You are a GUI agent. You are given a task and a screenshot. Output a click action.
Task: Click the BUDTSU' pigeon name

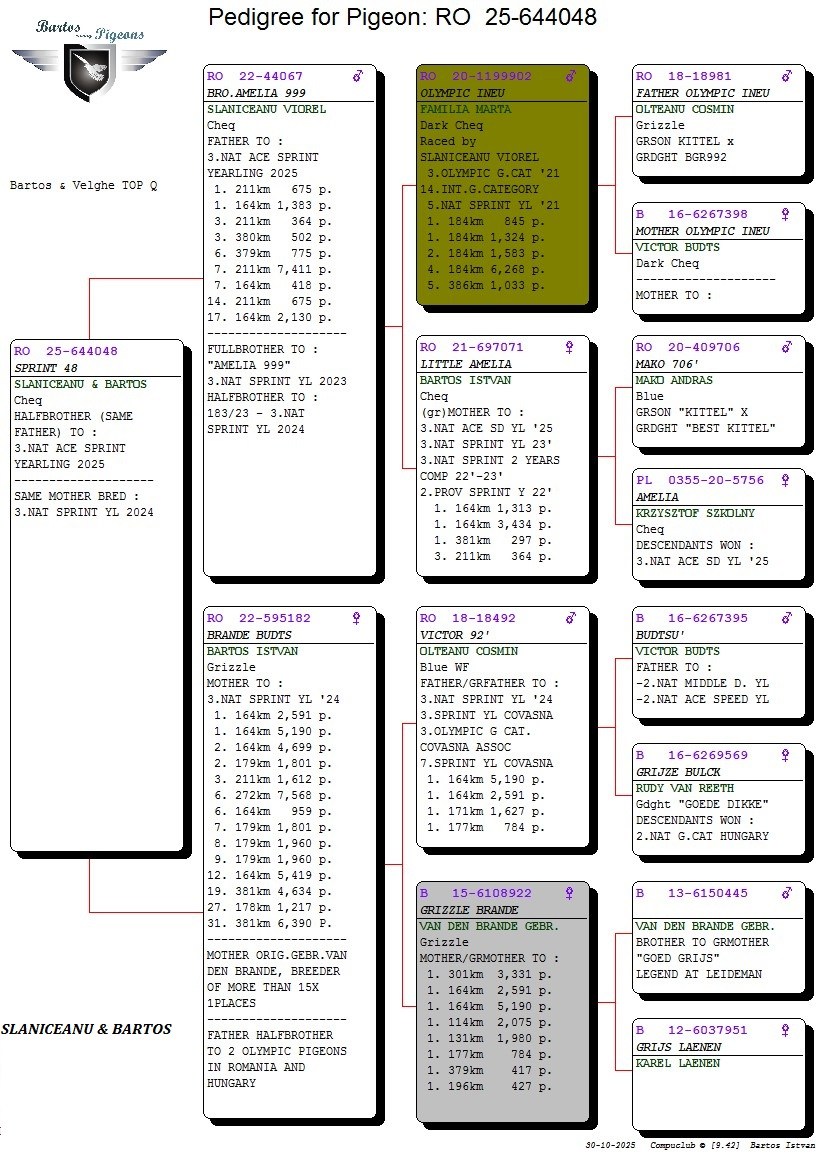click(x=662, y=635)
